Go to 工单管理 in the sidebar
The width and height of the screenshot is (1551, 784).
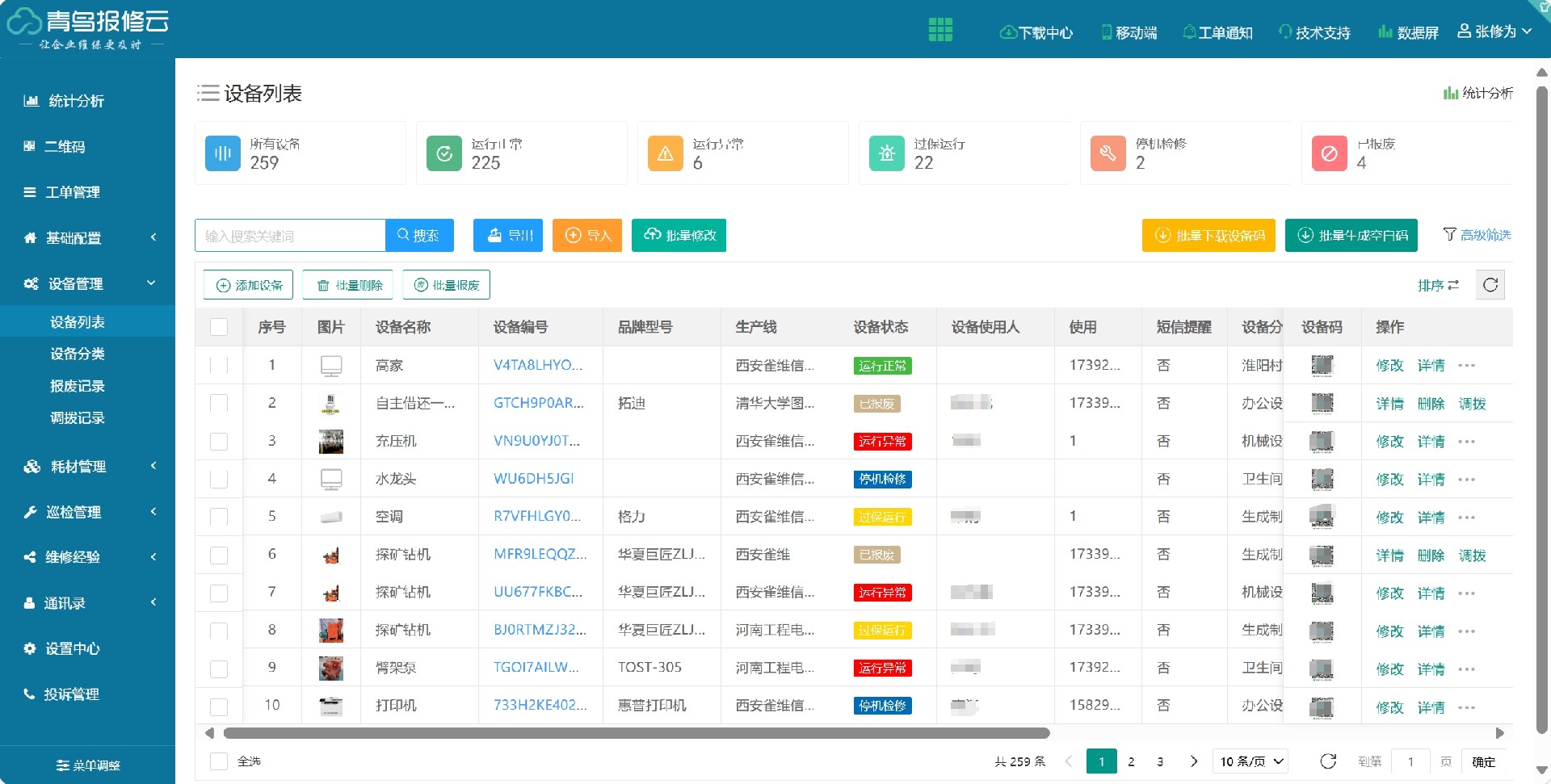tap(73, 192)
